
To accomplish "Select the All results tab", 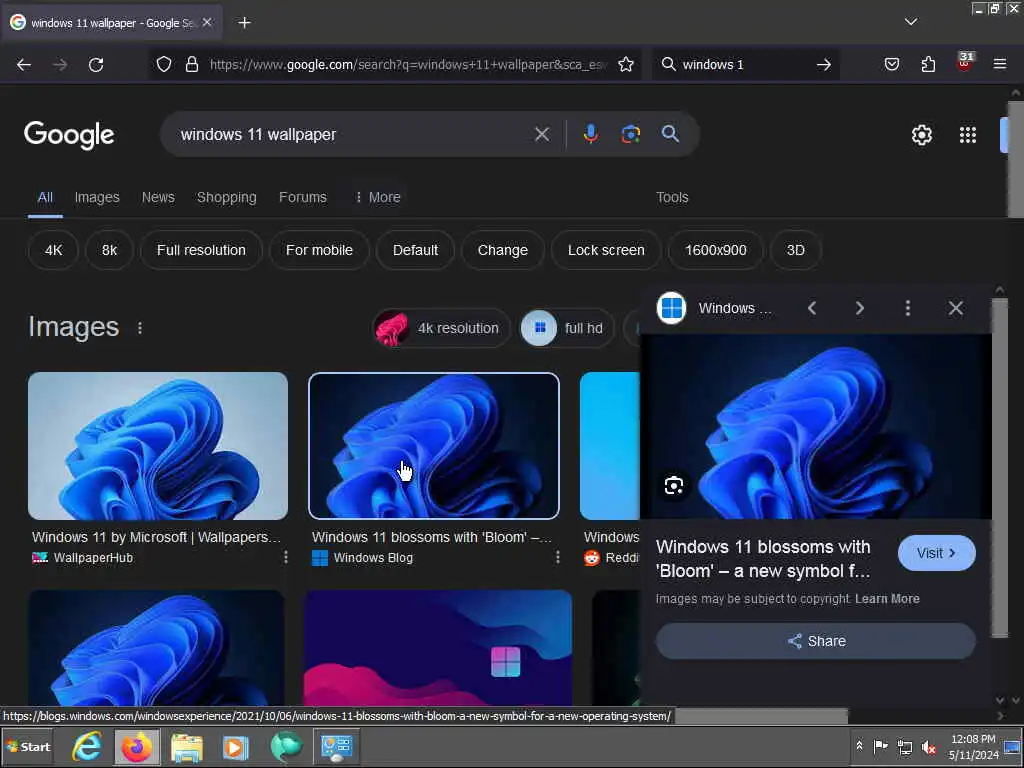I will (45, 197).
